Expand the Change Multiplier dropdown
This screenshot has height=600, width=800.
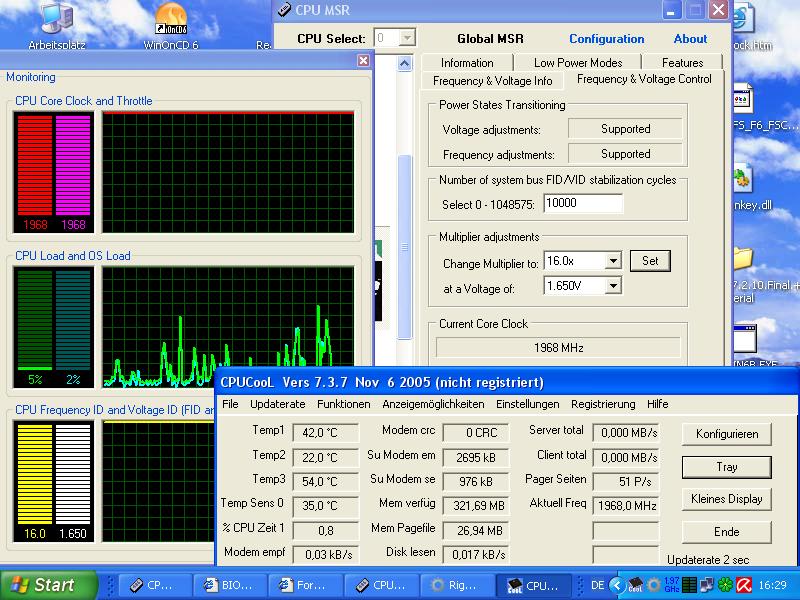[613, 261]
